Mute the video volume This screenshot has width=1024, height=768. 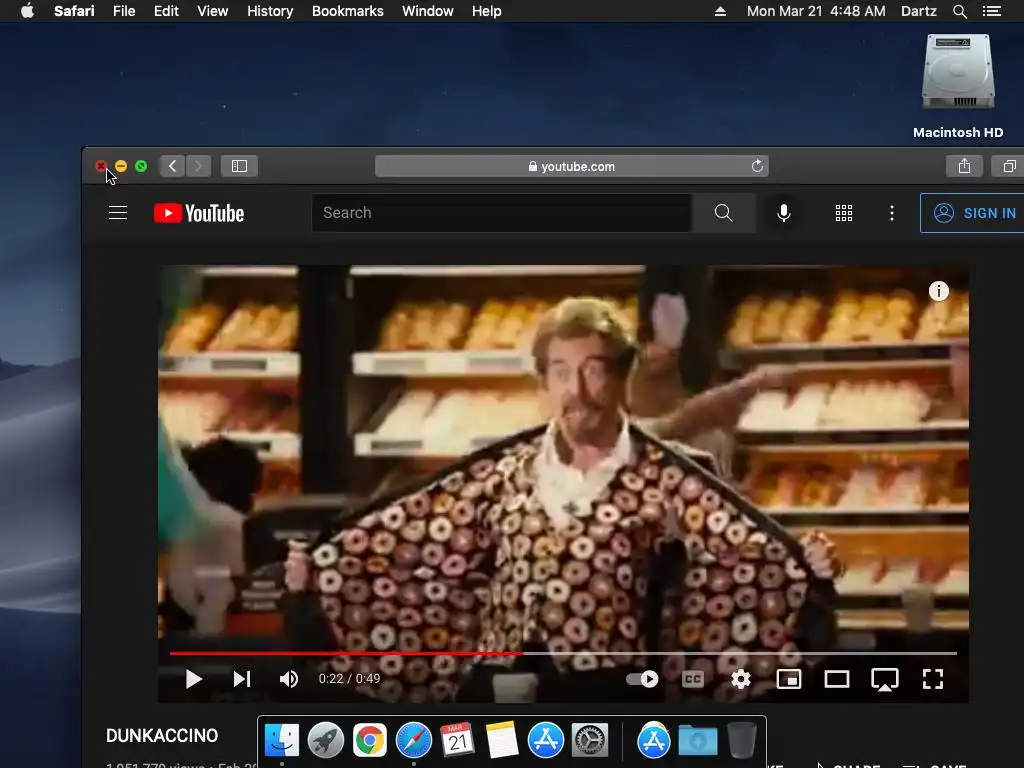(289, 679)
